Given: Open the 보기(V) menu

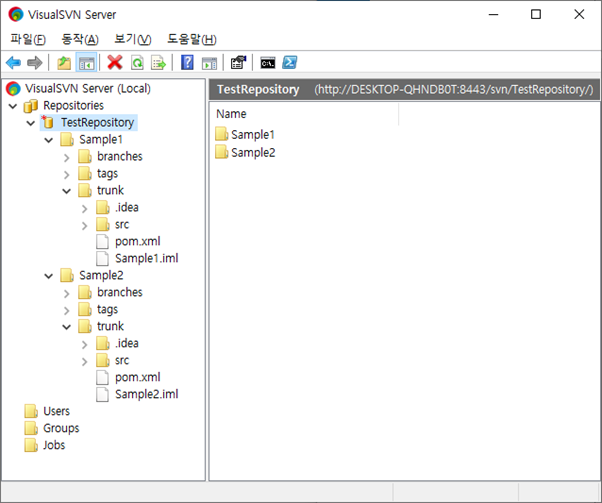Looking at the screenshot, I should tap(133, 39).
